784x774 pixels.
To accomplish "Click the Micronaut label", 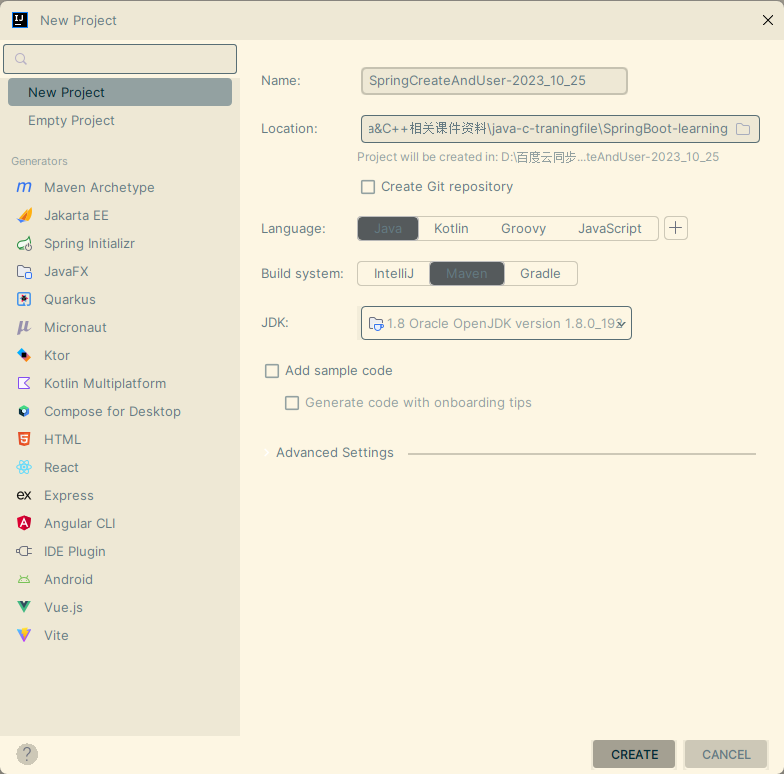I will [76, 328].
